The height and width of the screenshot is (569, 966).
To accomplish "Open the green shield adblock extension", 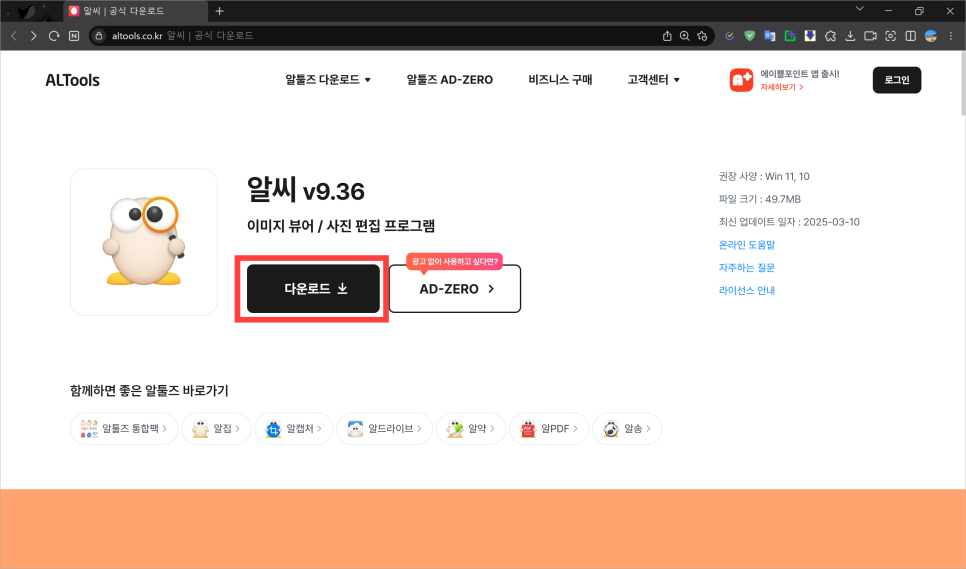I will click(749, 36).
